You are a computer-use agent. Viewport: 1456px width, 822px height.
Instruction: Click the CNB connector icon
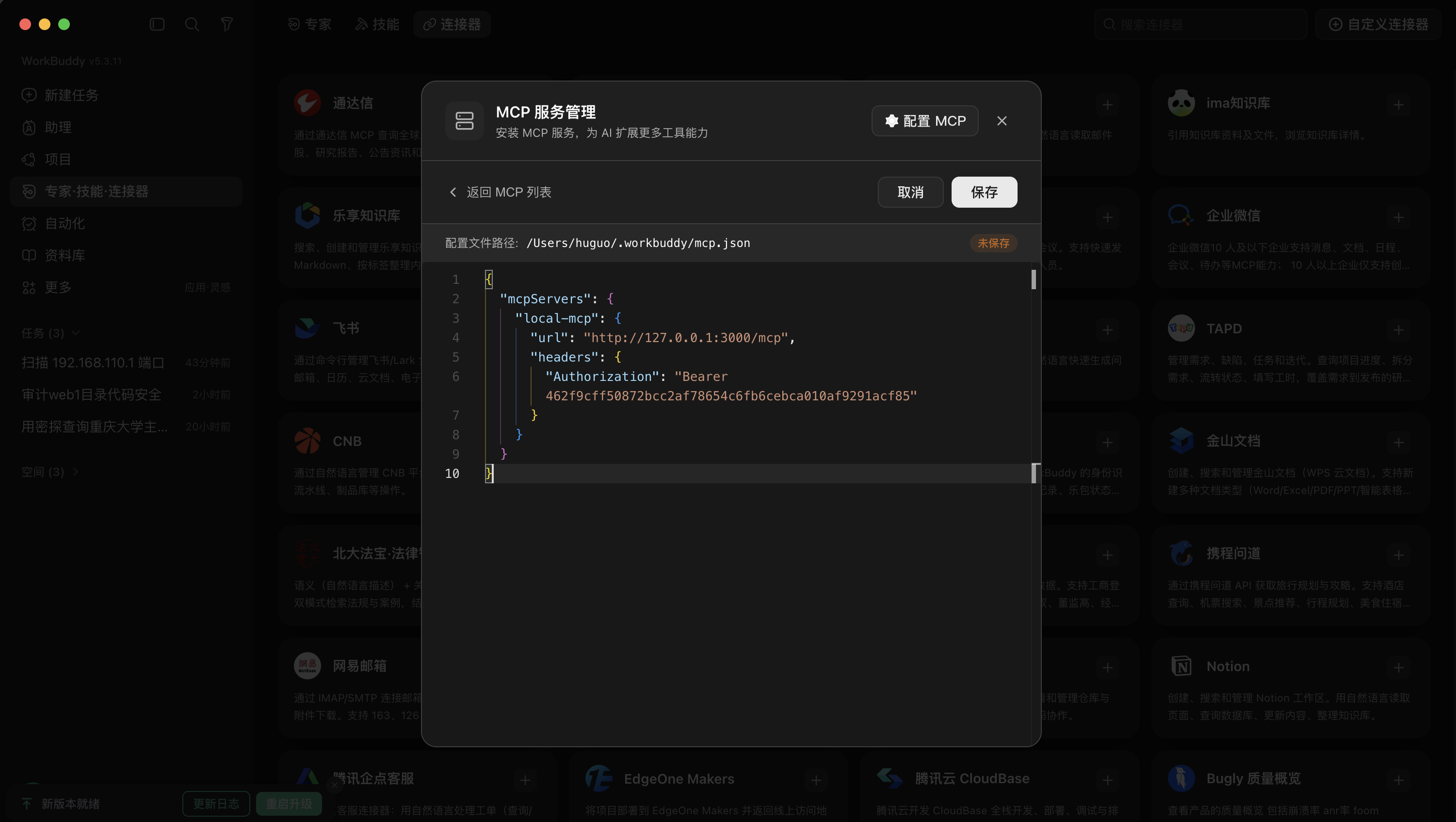click(x=307, y=441)
